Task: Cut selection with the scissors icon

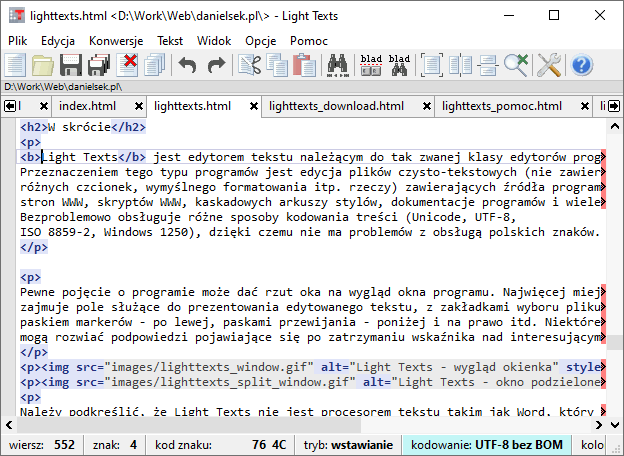Action: [x=249, y=66]
